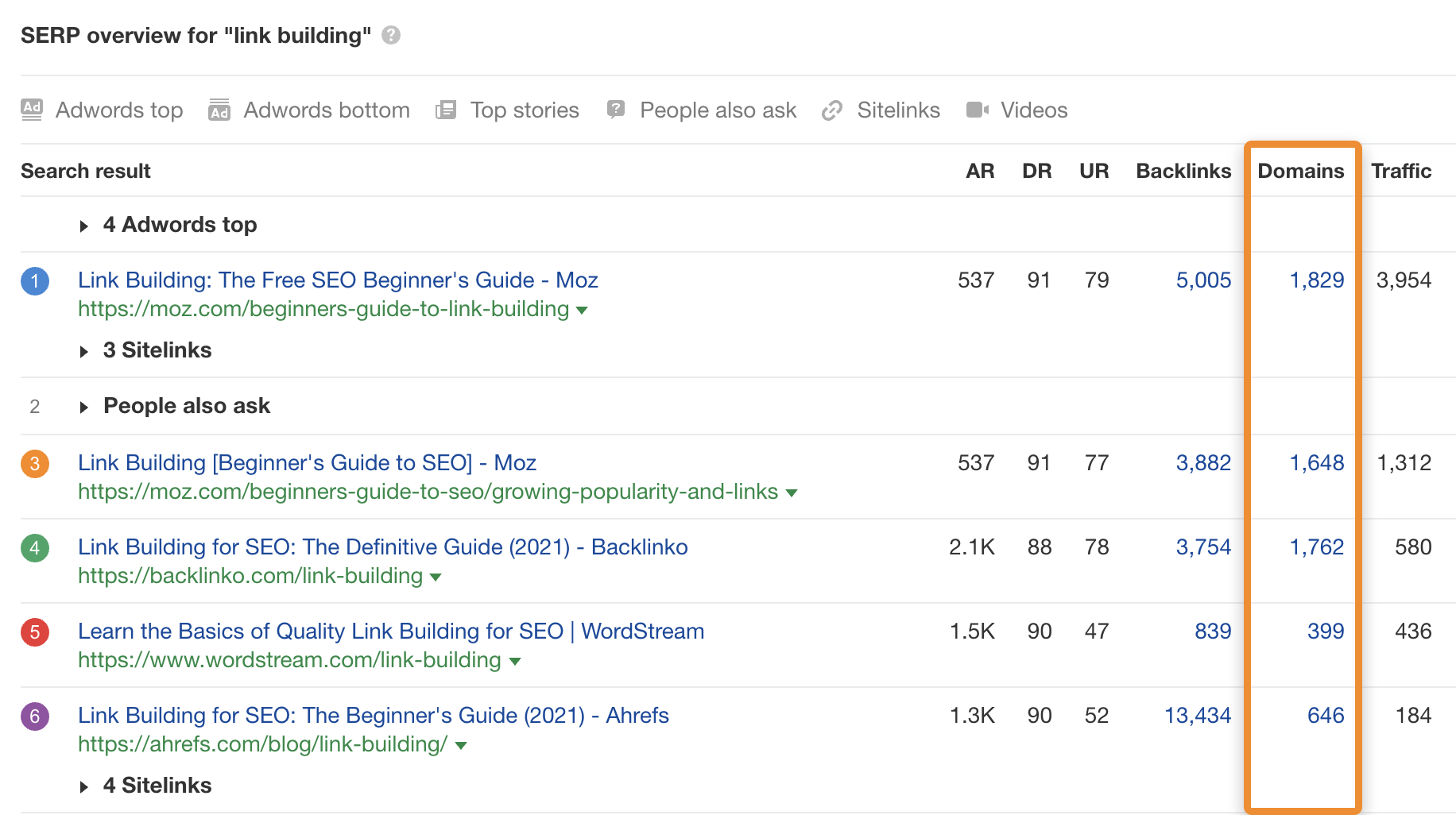Image resolution: width=1456 pixels, height=815 pixels.
Task: Expand the People also ask row
Action: 84,407
